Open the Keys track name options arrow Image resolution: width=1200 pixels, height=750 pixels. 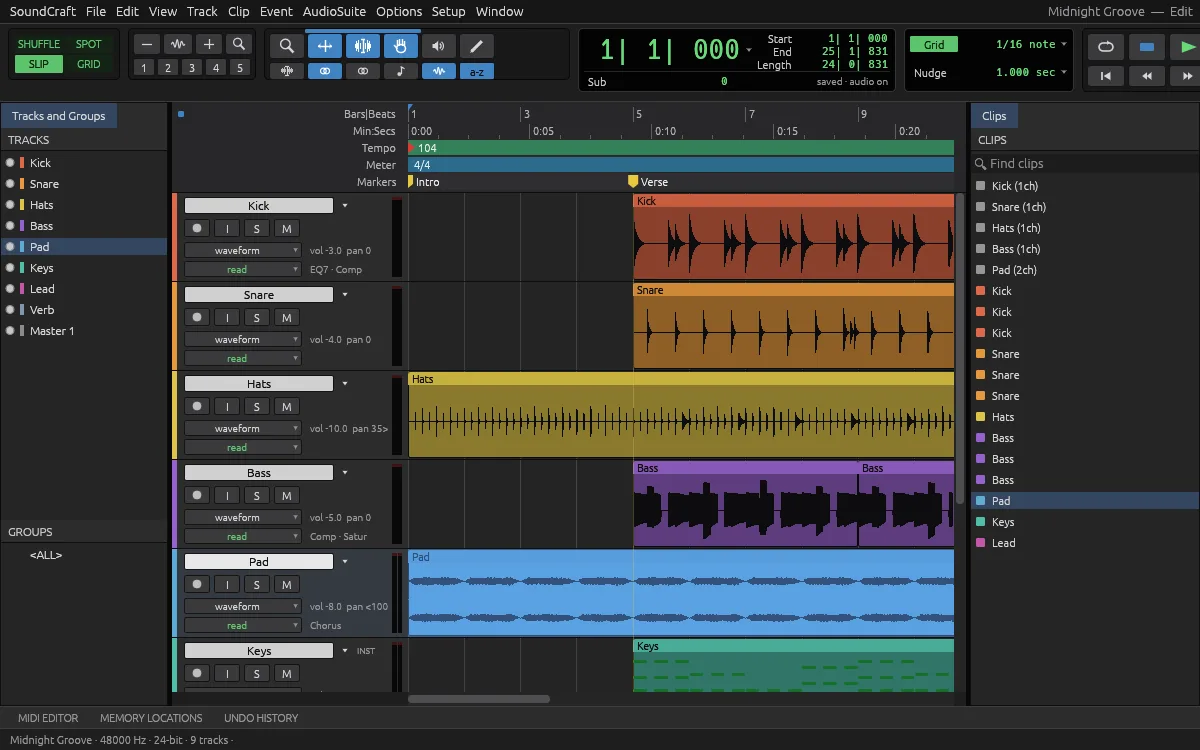[345, 651]
